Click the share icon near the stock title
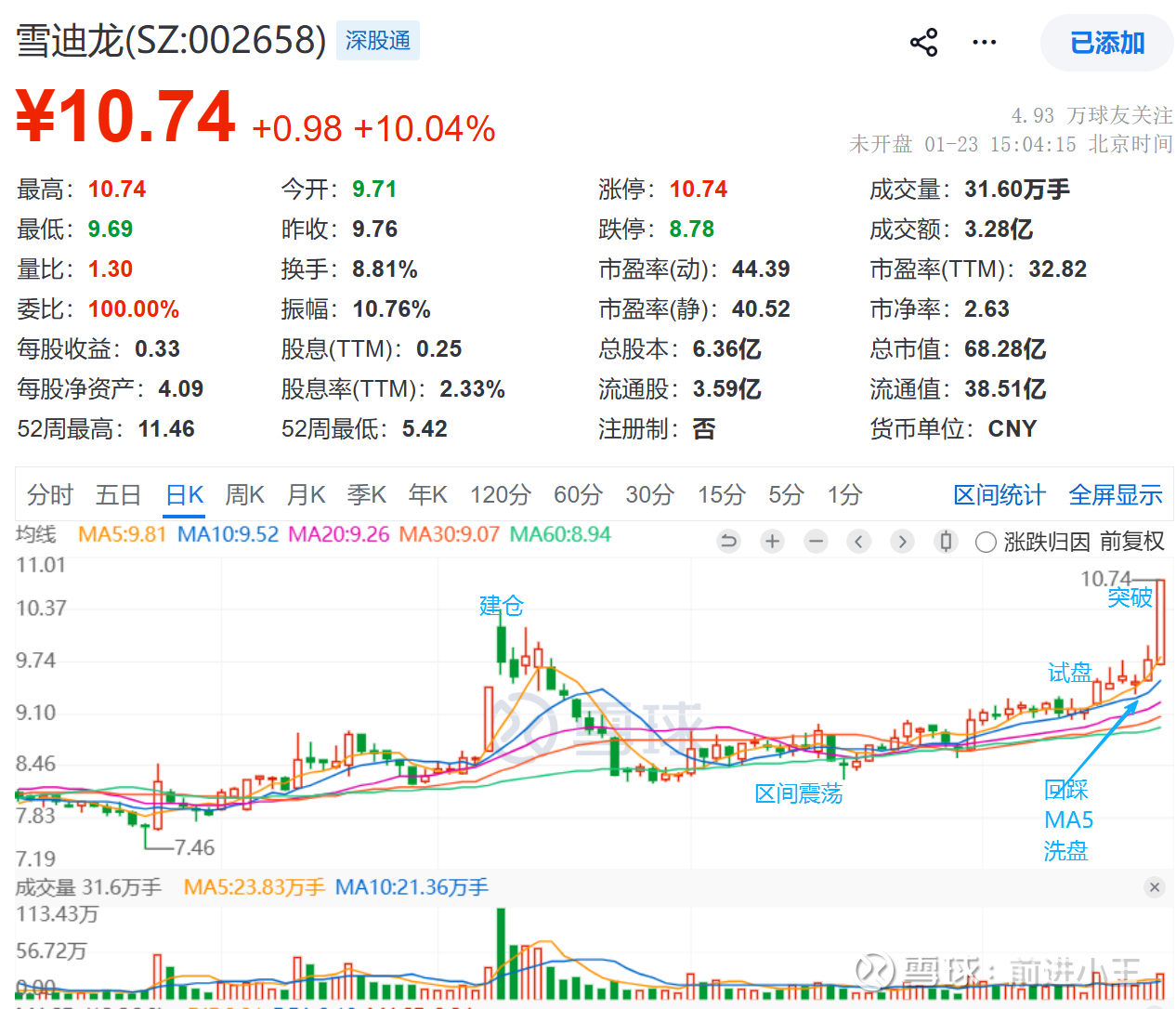This screenshot has width=1176, height=1009. (x=923, y=43)
